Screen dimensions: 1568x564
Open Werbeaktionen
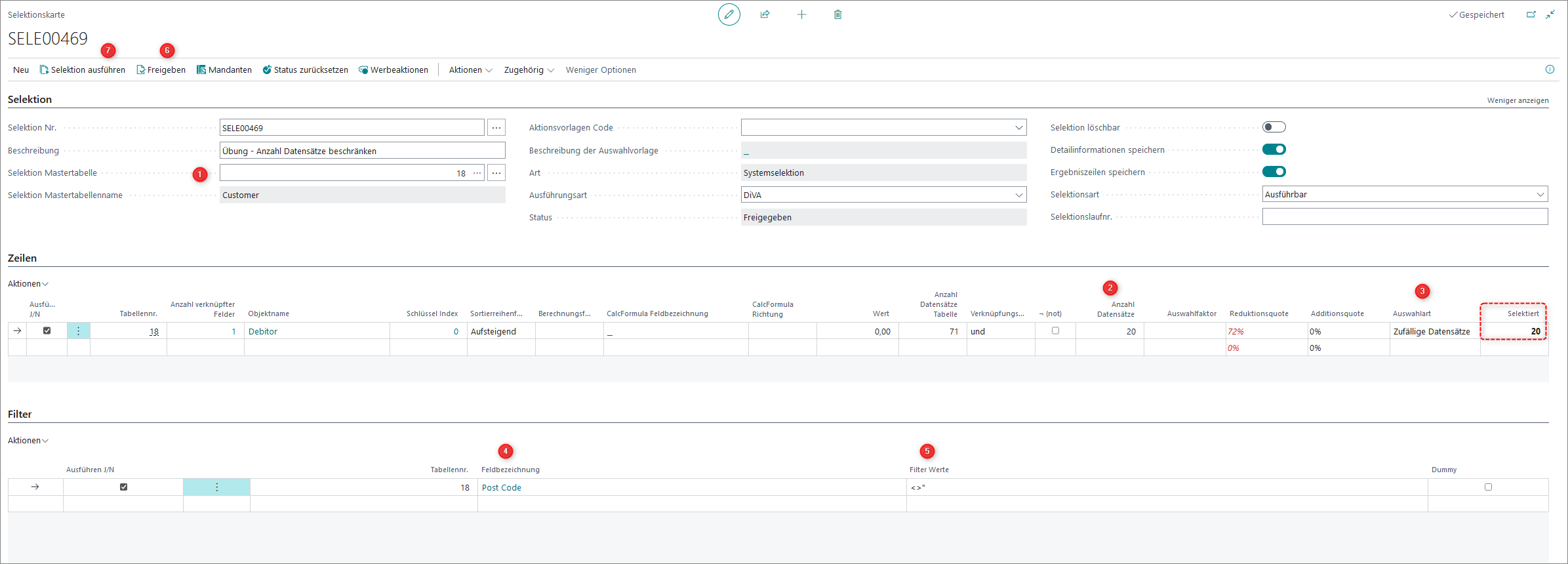(x=393, y=70)
